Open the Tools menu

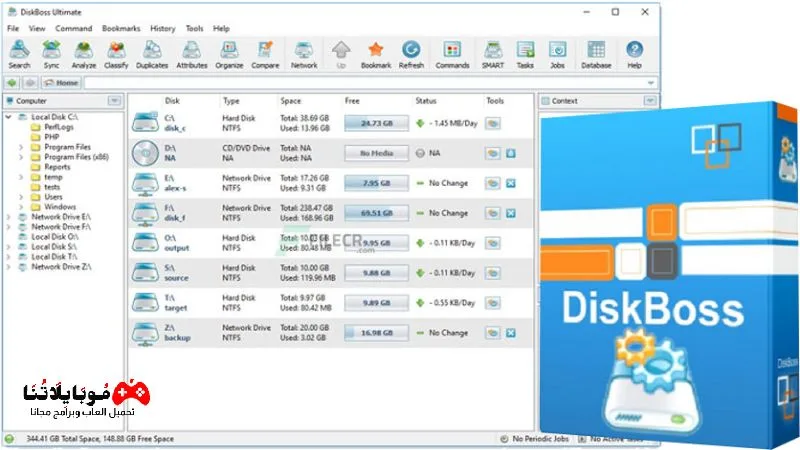pos(194,29)
